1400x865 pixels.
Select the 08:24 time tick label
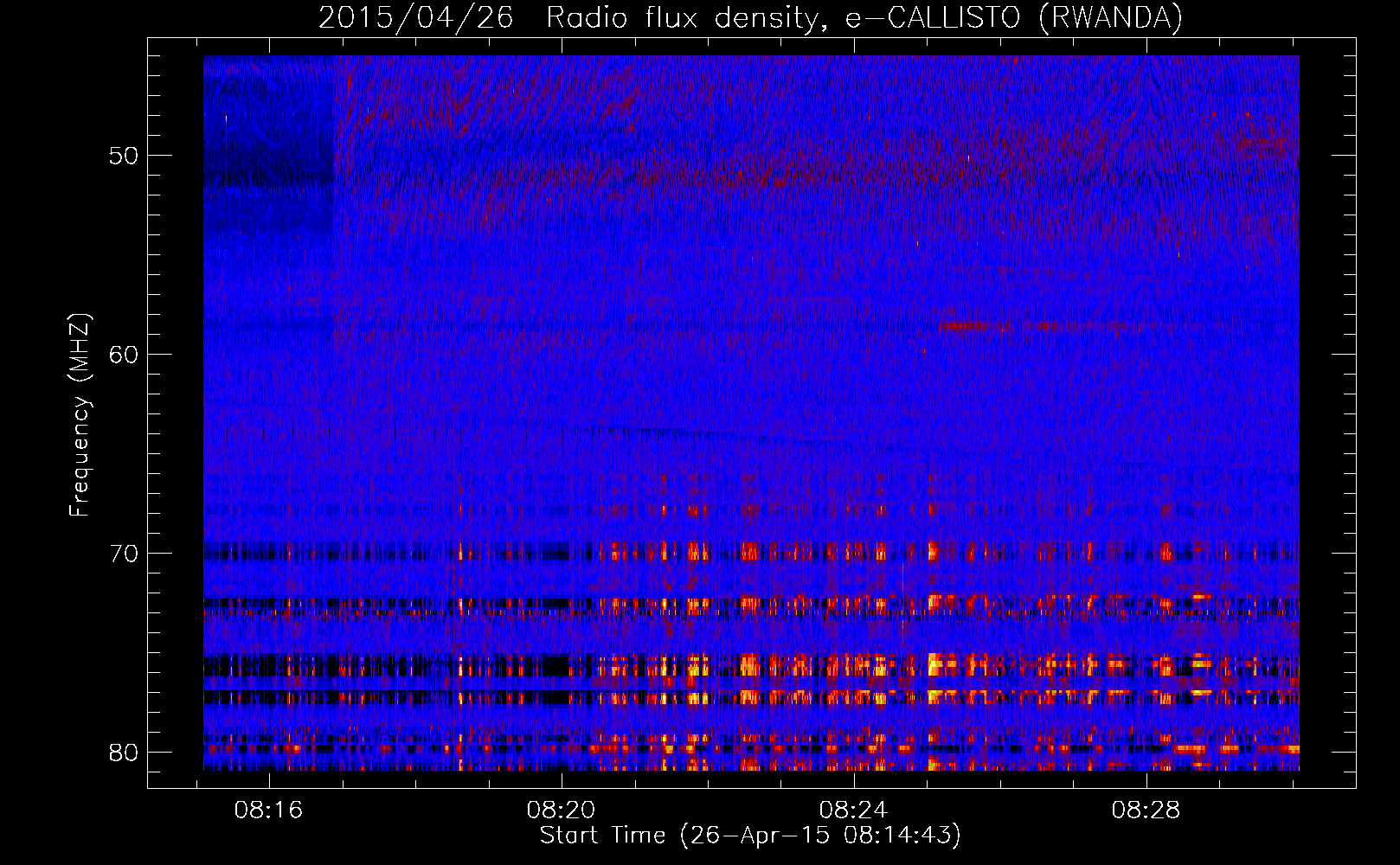coord(854,811)
